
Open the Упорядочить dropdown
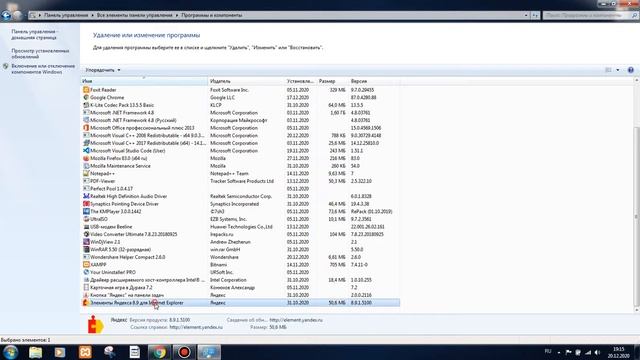coord(103,70)
